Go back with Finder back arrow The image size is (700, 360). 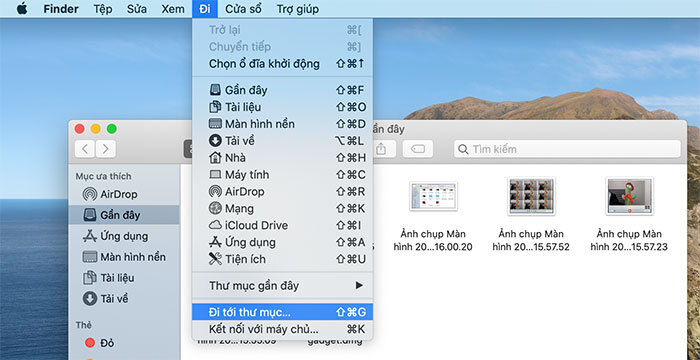[x=85, y=149]
